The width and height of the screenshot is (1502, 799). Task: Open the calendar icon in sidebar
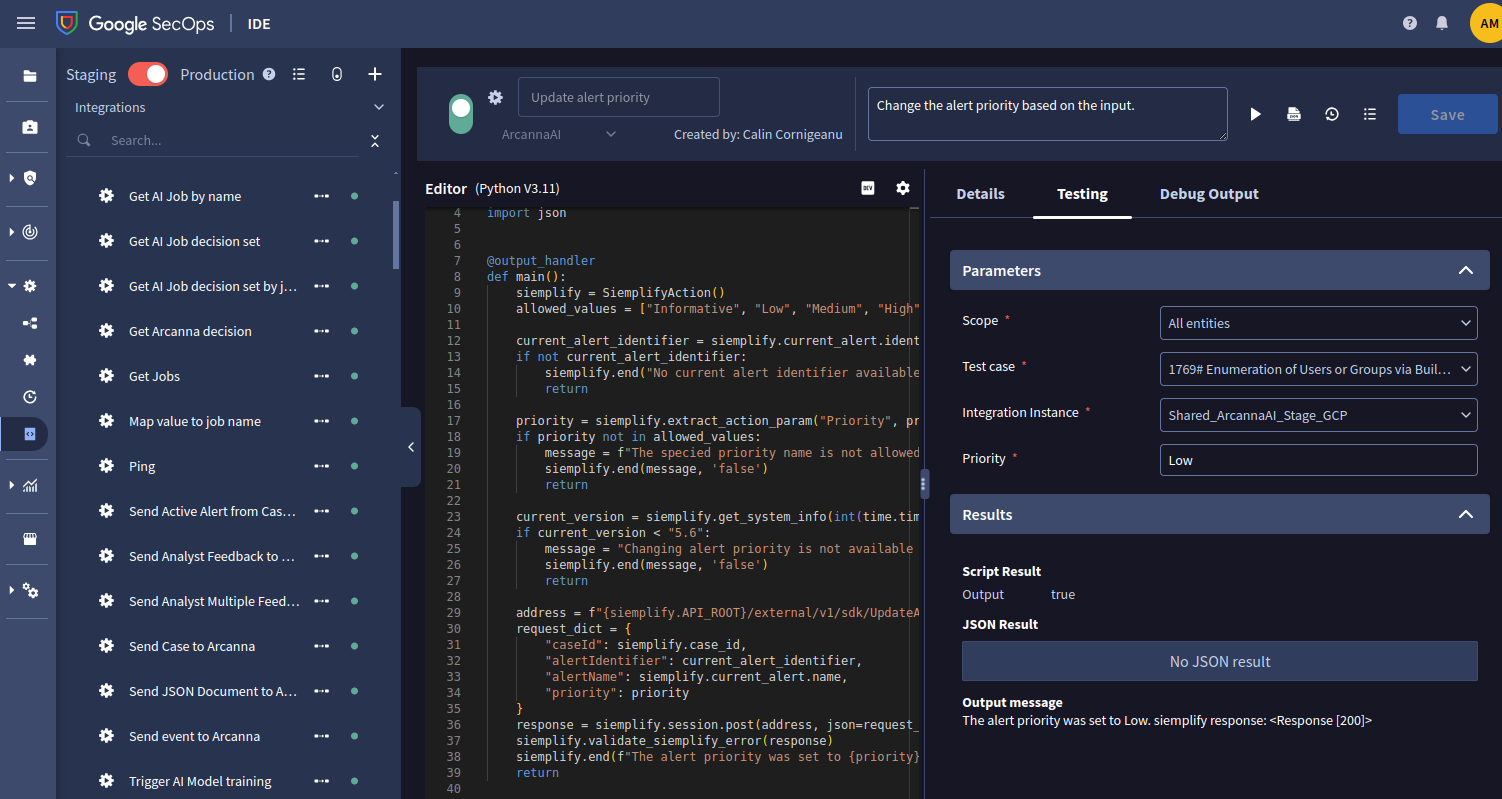tap(30, 539)
